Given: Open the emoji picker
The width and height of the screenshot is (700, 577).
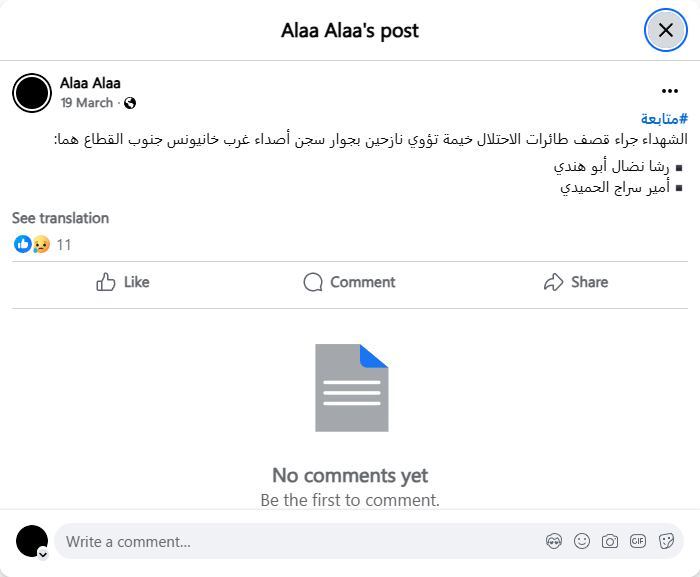Looking at the screenshot, I should (x=582, y=541).
